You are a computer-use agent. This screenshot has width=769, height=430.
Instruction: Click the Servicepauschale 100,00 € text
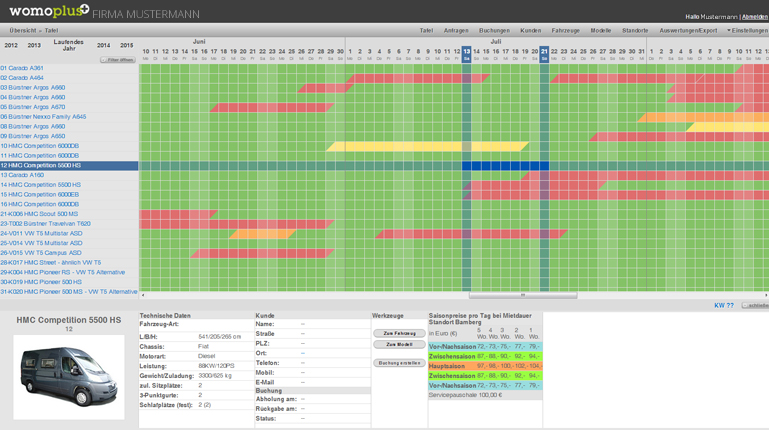click(465, 395)
